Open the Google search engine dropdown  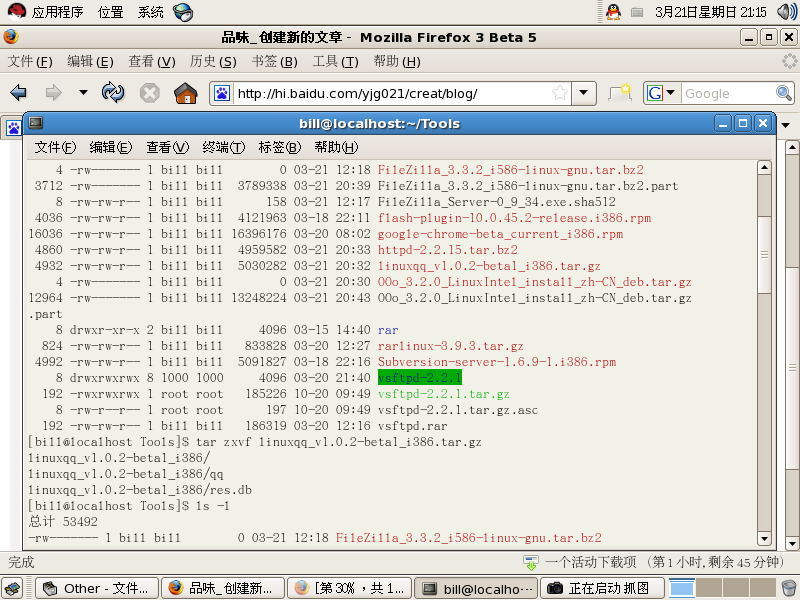(x=662, y=93)
